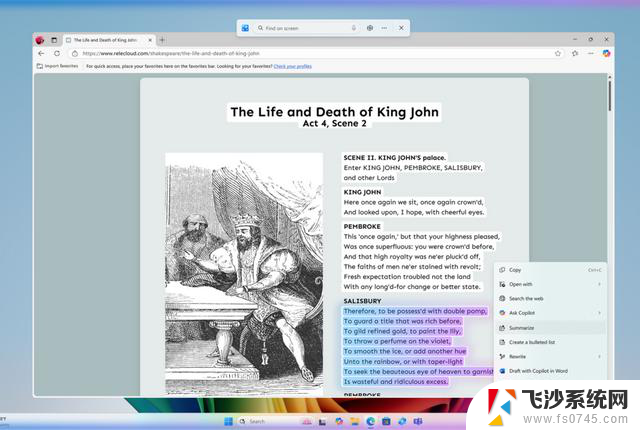Viewport: 640px width, 430px height.
Task: Open Copilot from the taskbar
Action: pos(339,421)
